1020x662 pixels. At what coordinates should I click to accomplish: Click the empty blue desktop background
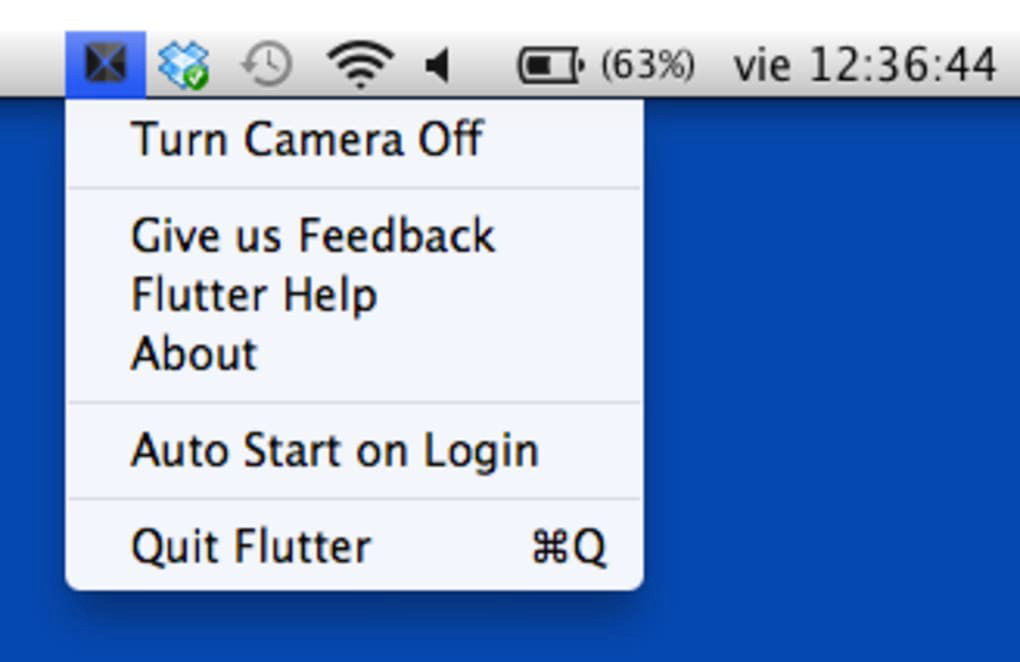click(x=830, y=380)
